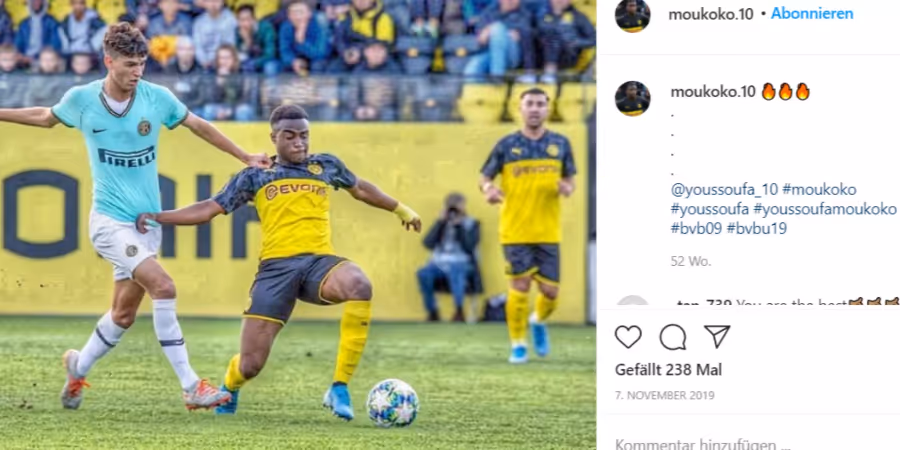The width and height of the screenshot is (900, 450).
Task: Open moukoko.10 username in header
Action: (x=711, y=14)
